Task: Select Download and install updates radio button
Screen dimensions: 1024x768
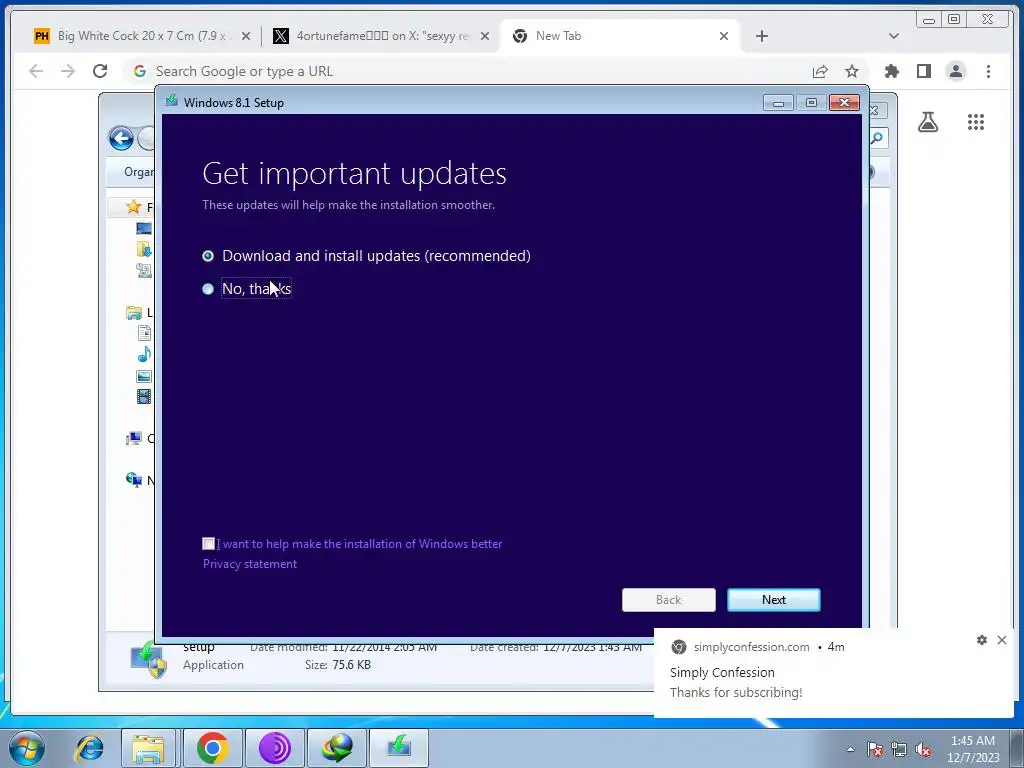Action: (208, 256)
